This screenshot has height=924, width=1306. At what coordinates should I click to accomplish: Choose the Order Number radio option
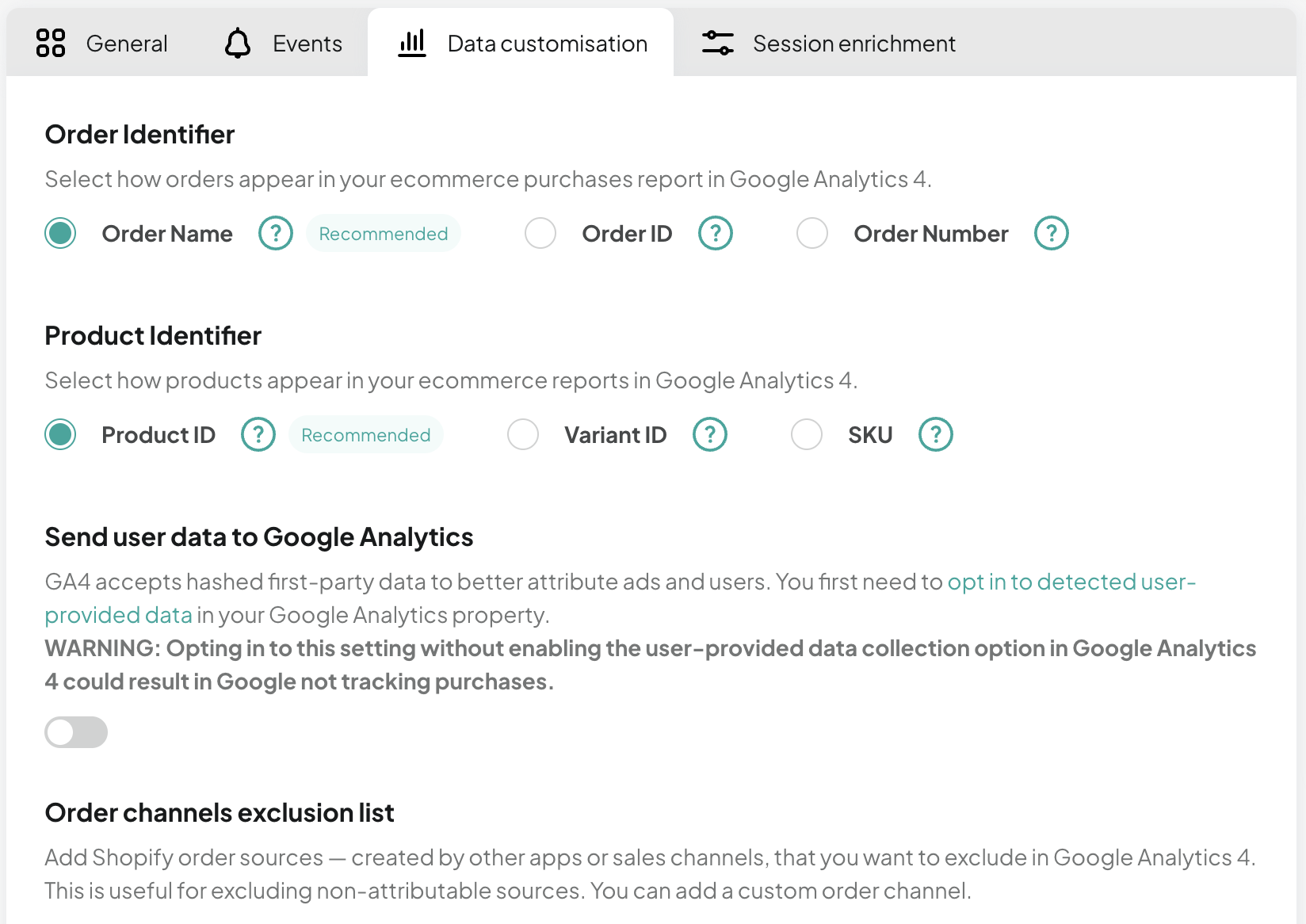pos(812,233)
